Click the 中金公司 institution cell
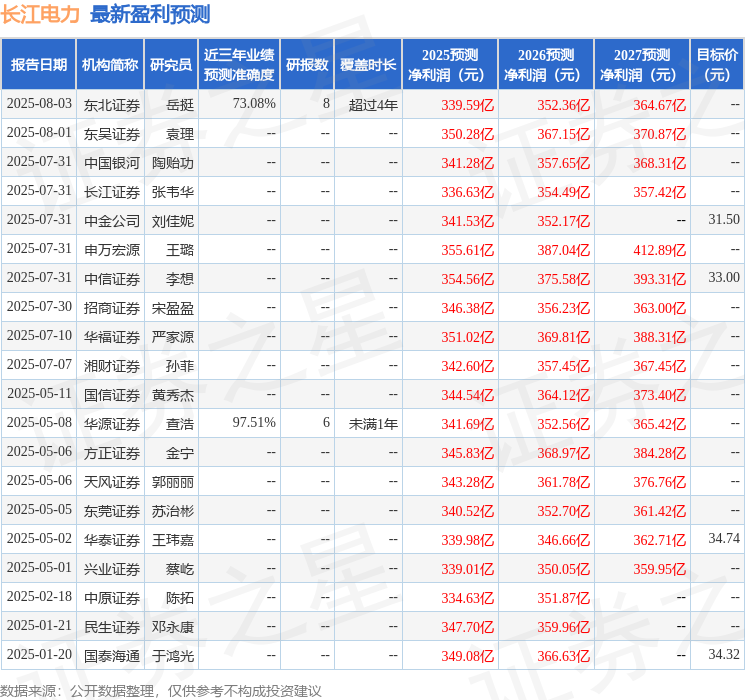 (112, 221)
